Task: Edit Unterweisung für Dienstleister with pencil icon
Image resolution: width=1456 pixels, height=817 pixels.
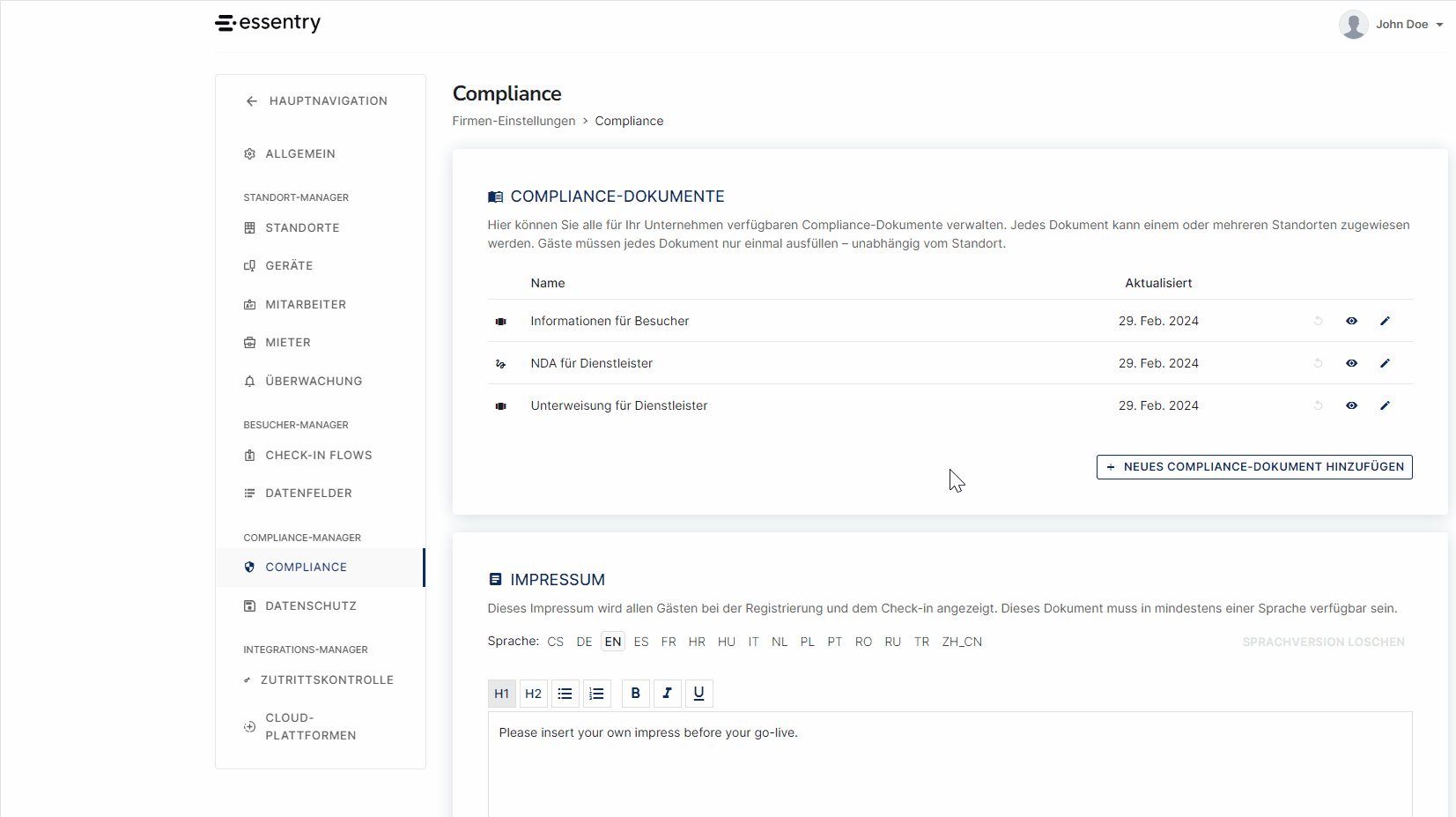Action: (1385, 406)
